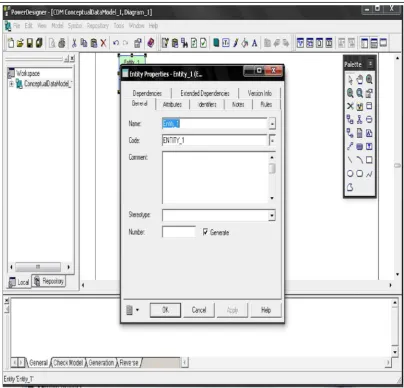Screen dimensions: 404x388
Task: Click the Save toolbar icon
Action: [30, 43]
